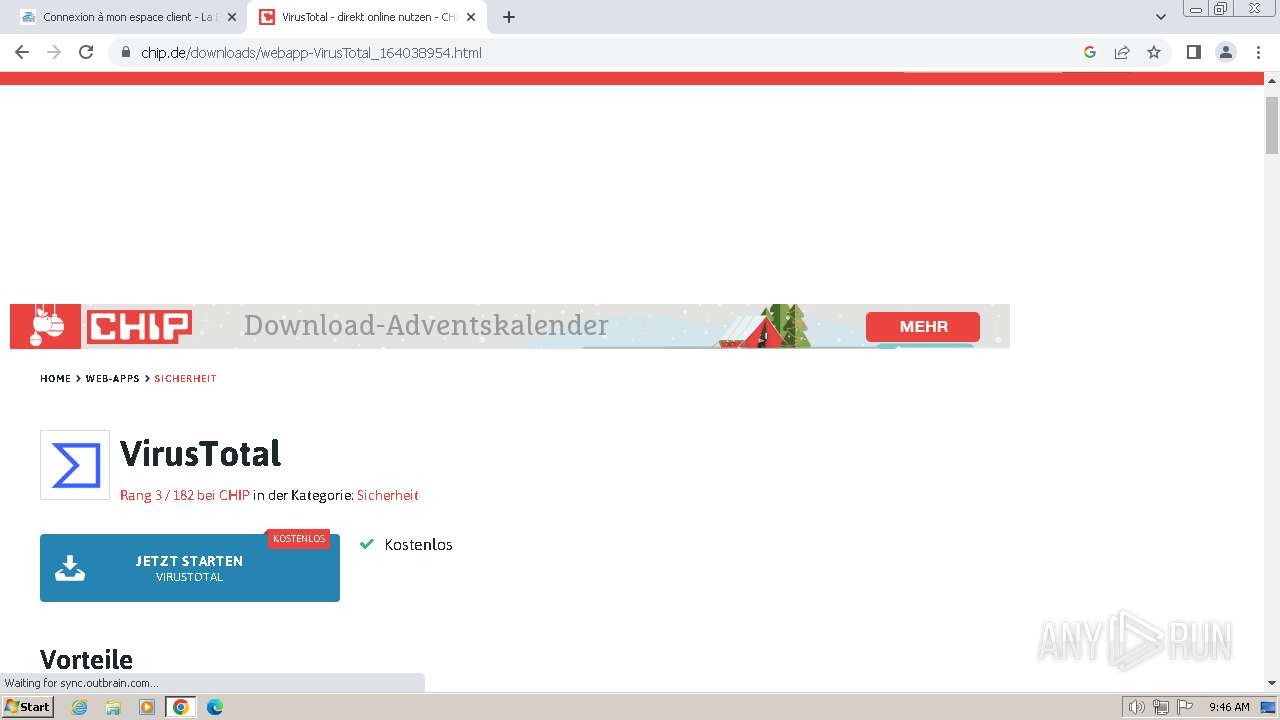Open the network tray icon
This screenshot has width=1280, height=720.
point(1161,707)
